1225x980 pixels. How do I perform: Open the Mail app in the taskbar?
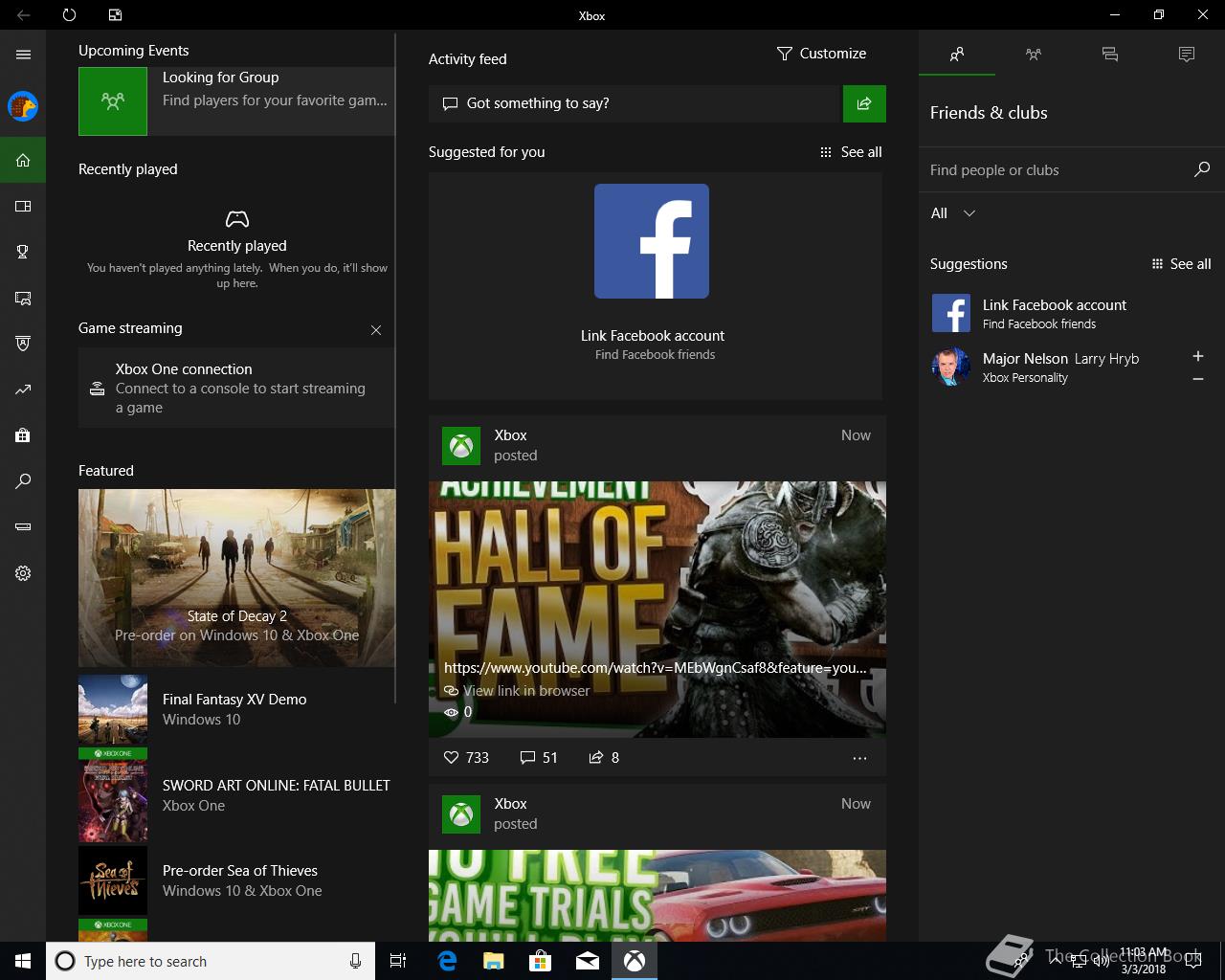click(588, 961)
